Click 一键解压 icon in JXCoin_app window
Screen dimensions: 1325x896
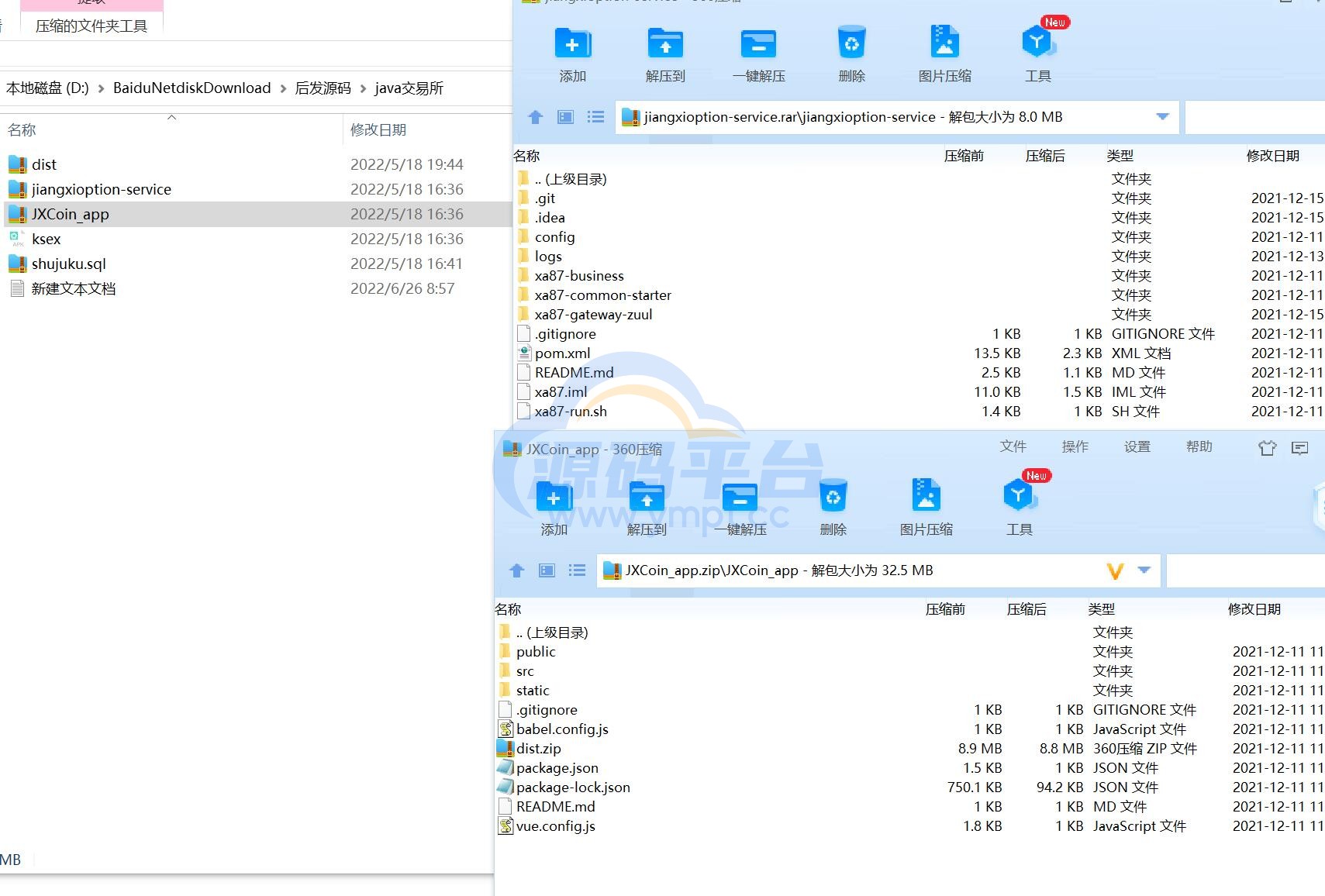click(x=740, y=496)
